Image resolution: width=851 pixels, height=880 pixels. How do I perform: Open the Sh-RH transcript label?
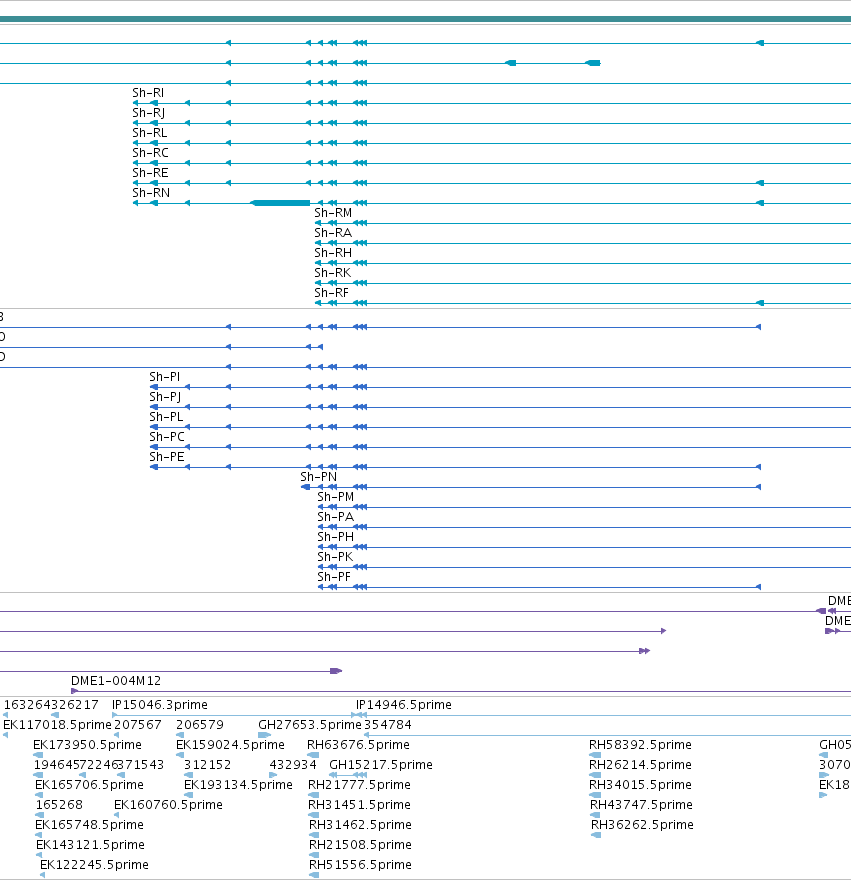coord(333,253)
